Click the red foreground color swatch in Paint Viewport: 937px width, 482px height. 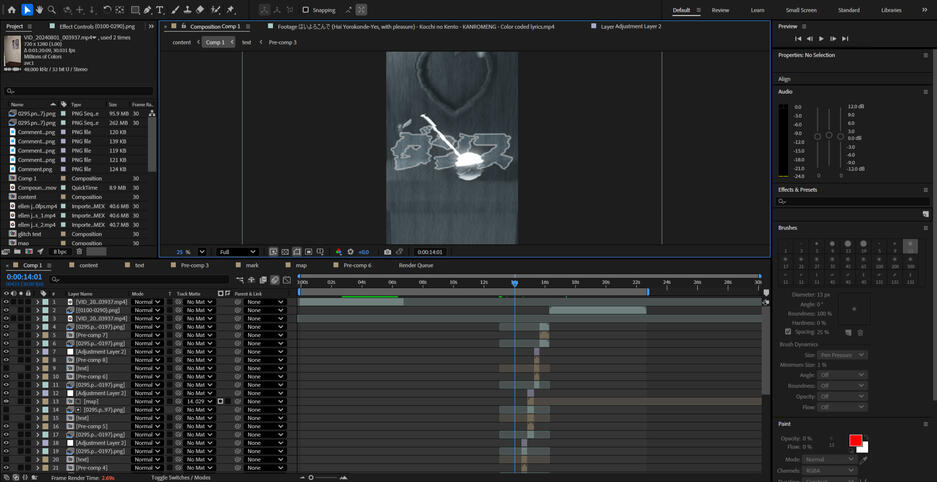[x=855, y=440]
